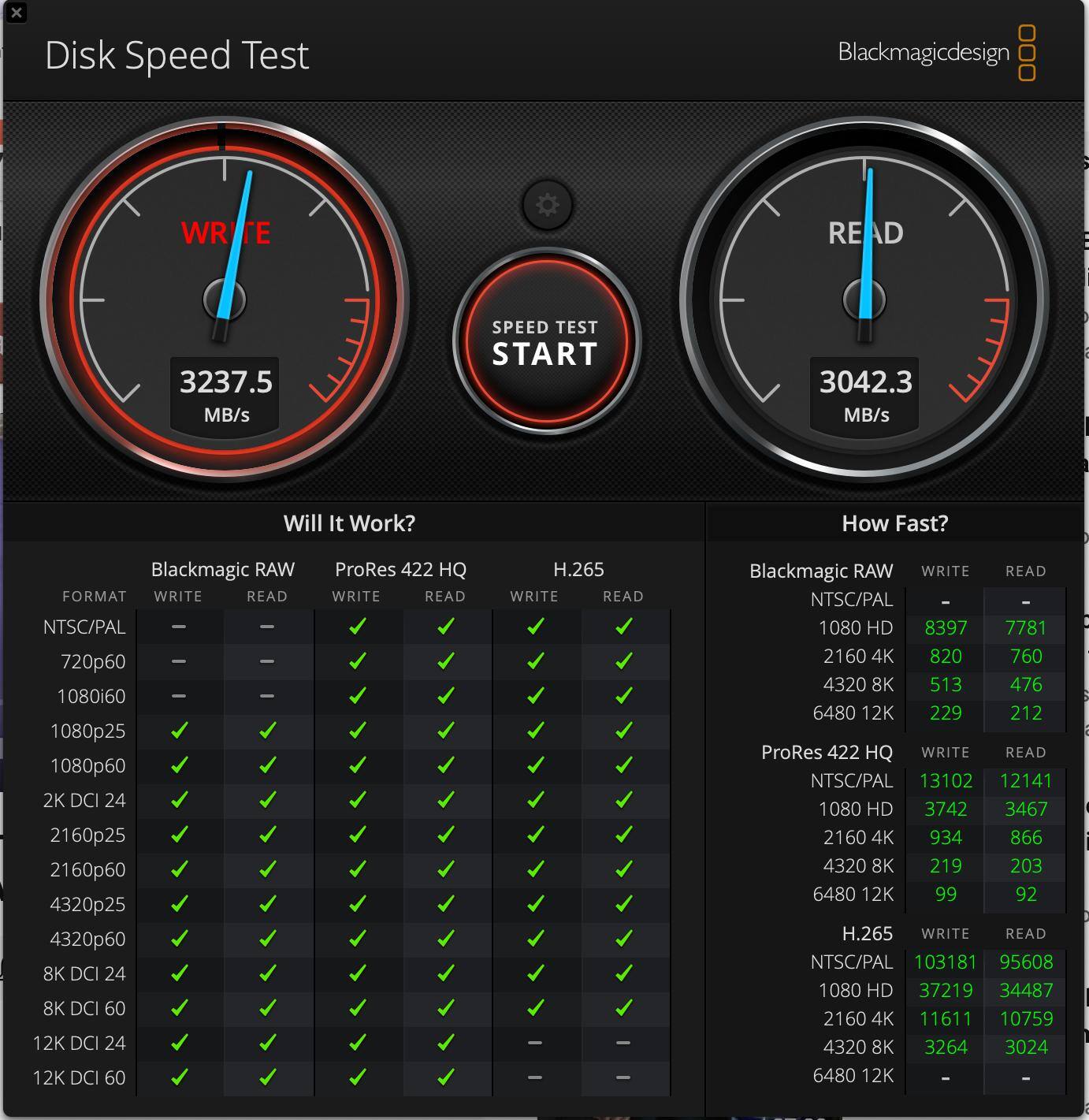Screen dimensions: 1089x1120
Task: Click ProRes 422 HQ 2160 4K write value 934
Action: pos(945,838)
